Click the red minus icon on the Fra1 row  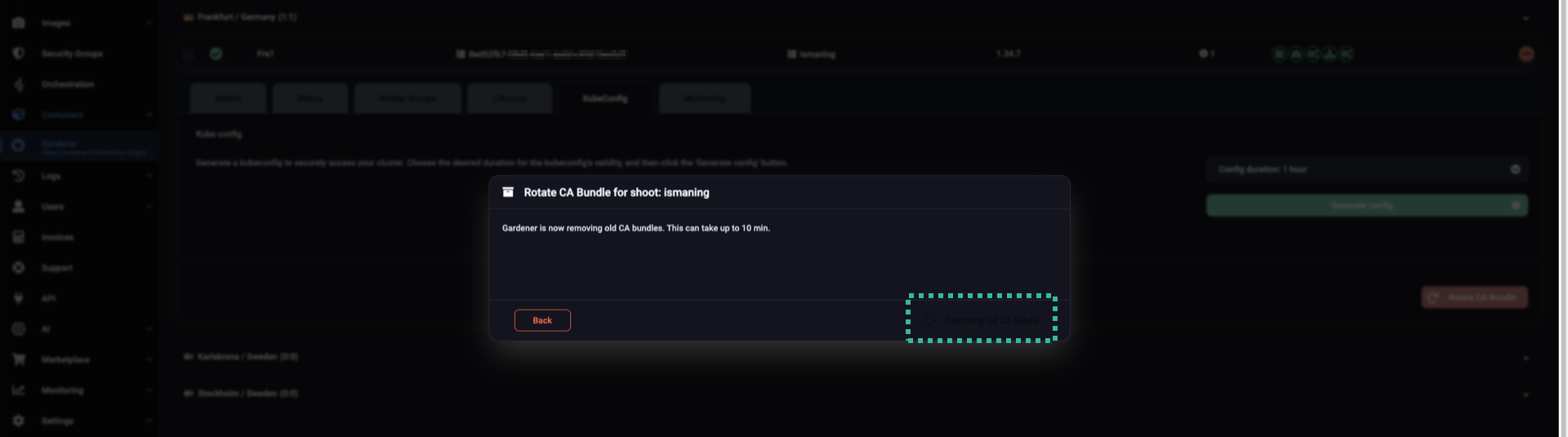pyautogui.click(x=1526, y=54)
